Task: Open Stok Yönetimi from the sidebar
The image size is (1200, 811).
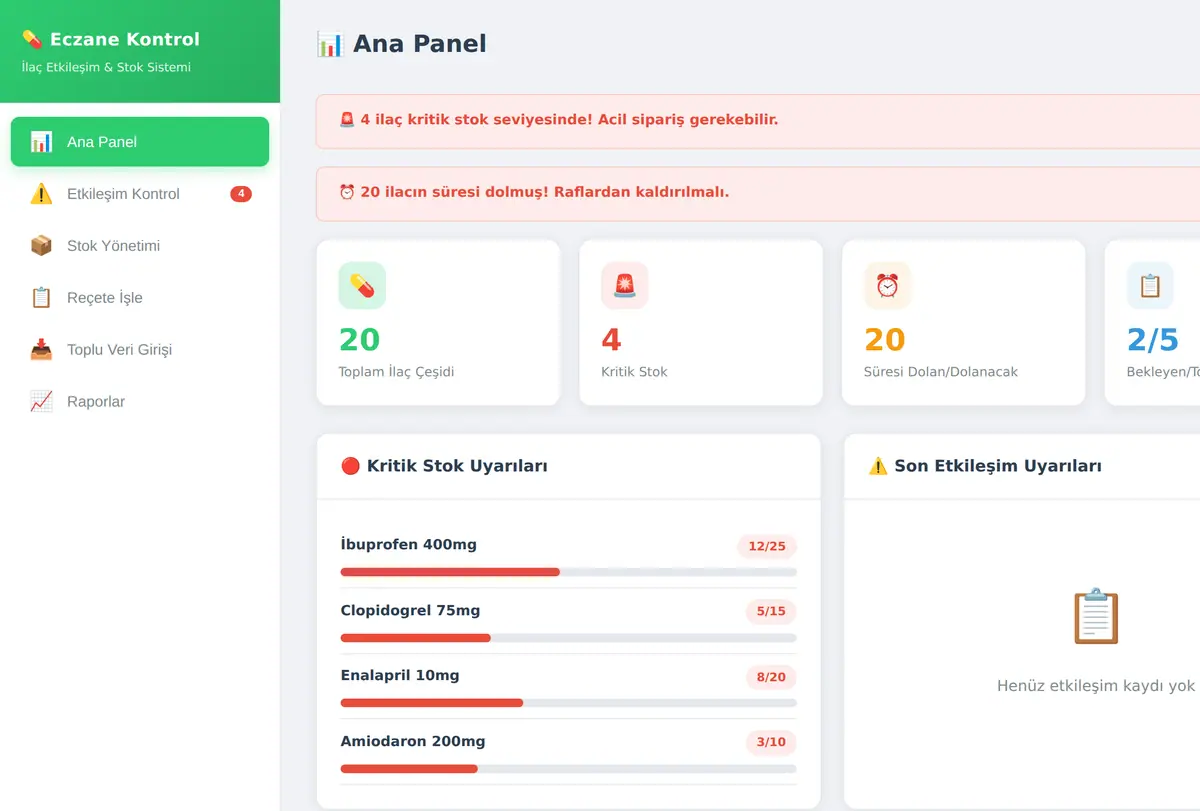Action: coord(140,246)
